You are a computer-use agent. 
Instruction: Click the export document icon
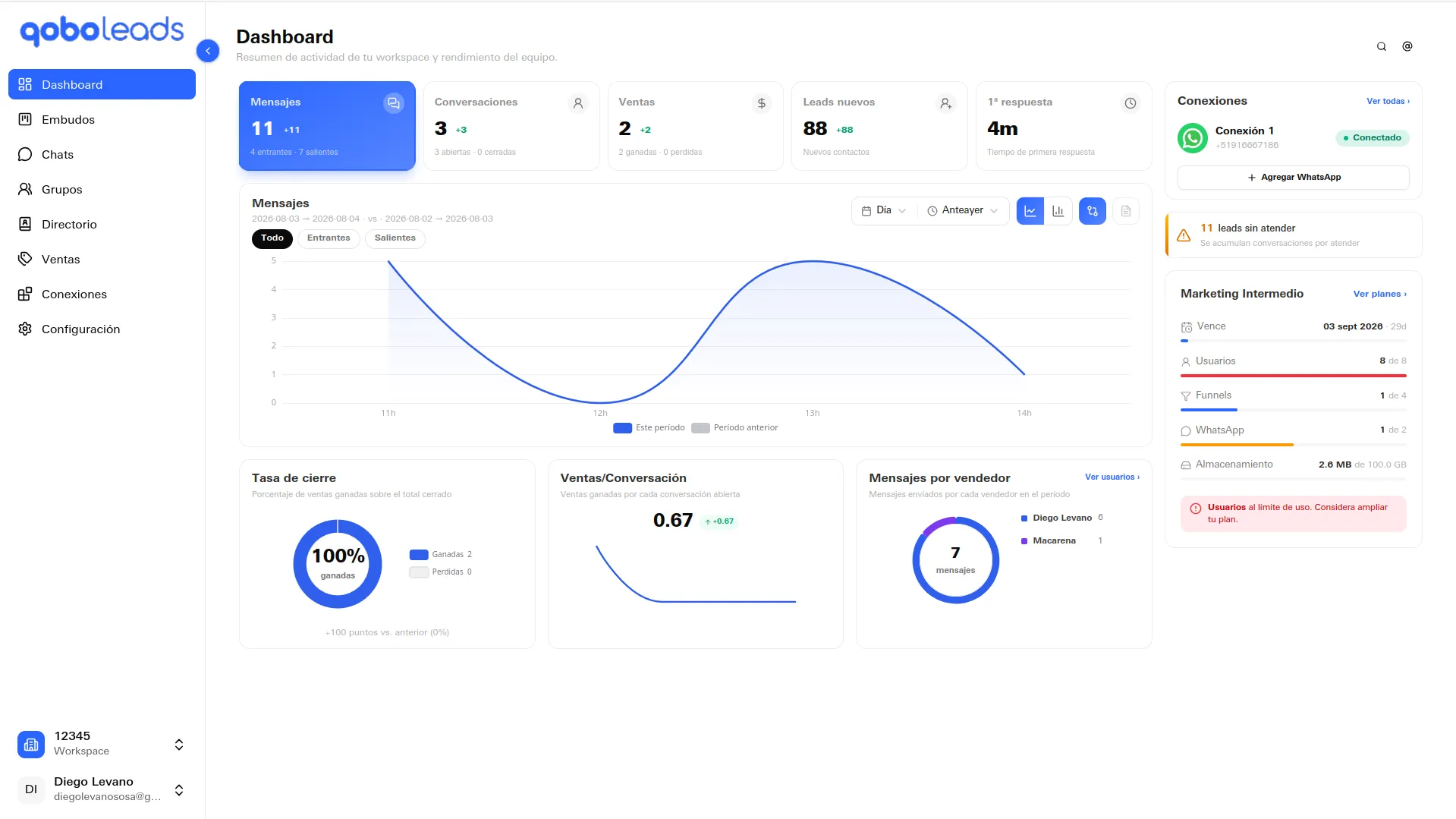tap(1126, 211)
